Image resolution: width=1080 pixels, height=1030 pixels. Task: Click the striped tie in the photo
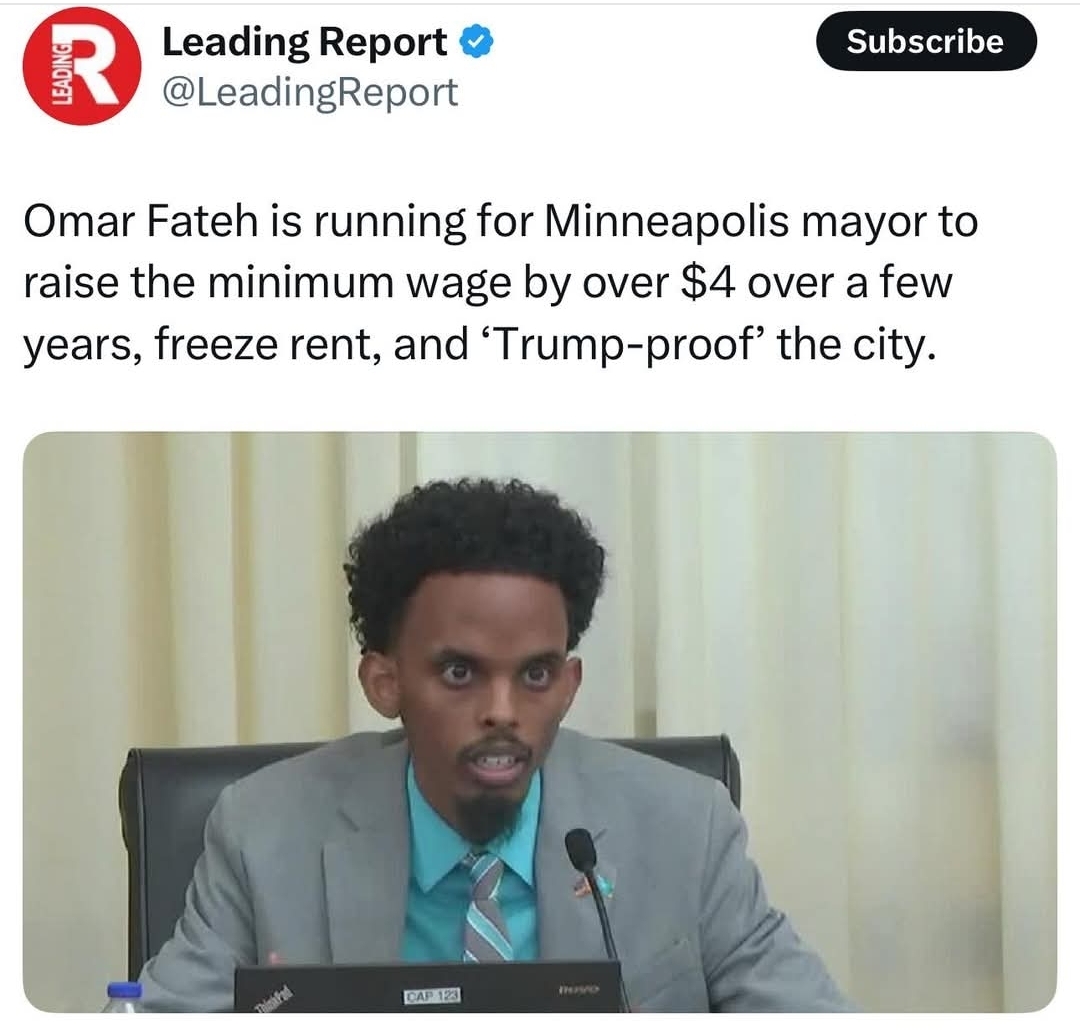(489, 905)
